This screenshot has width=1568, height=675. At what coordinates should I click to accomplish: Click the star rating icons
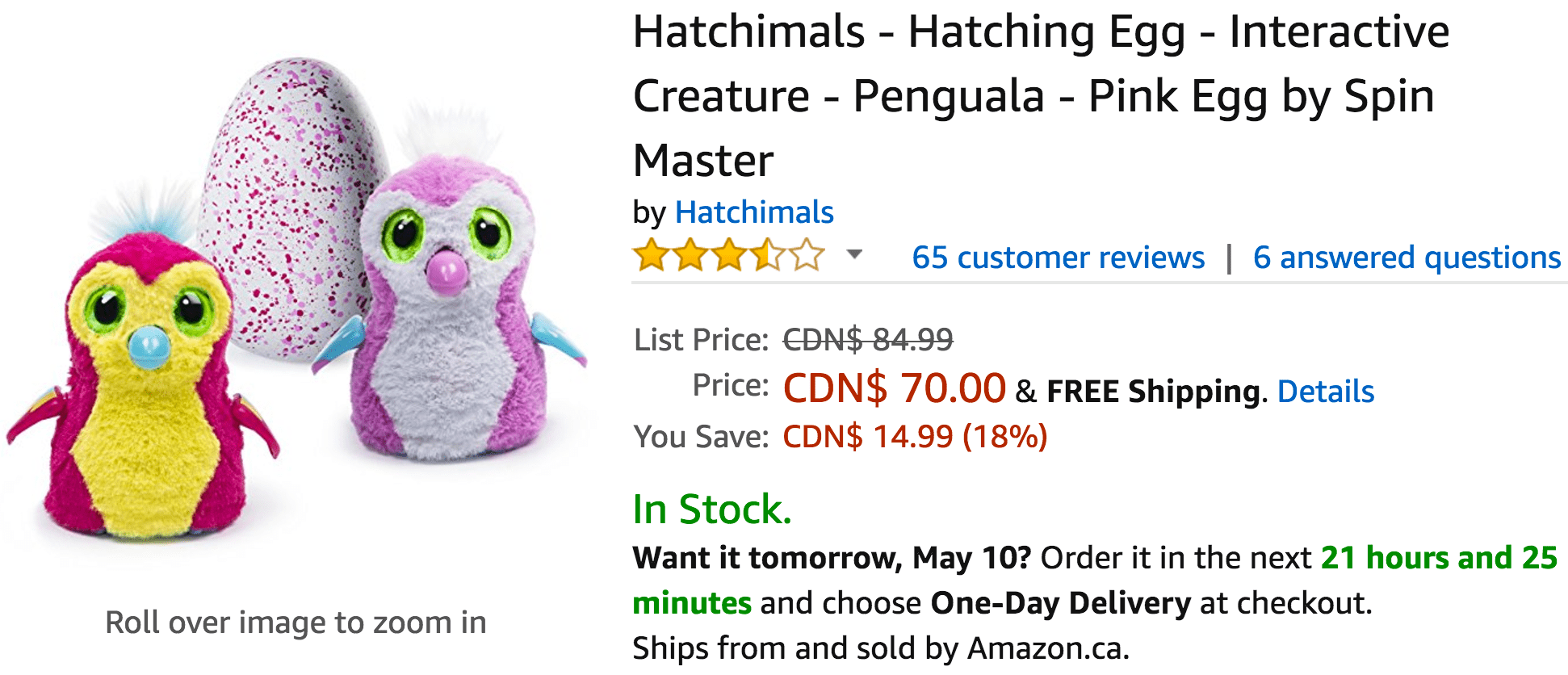point(728,256)
